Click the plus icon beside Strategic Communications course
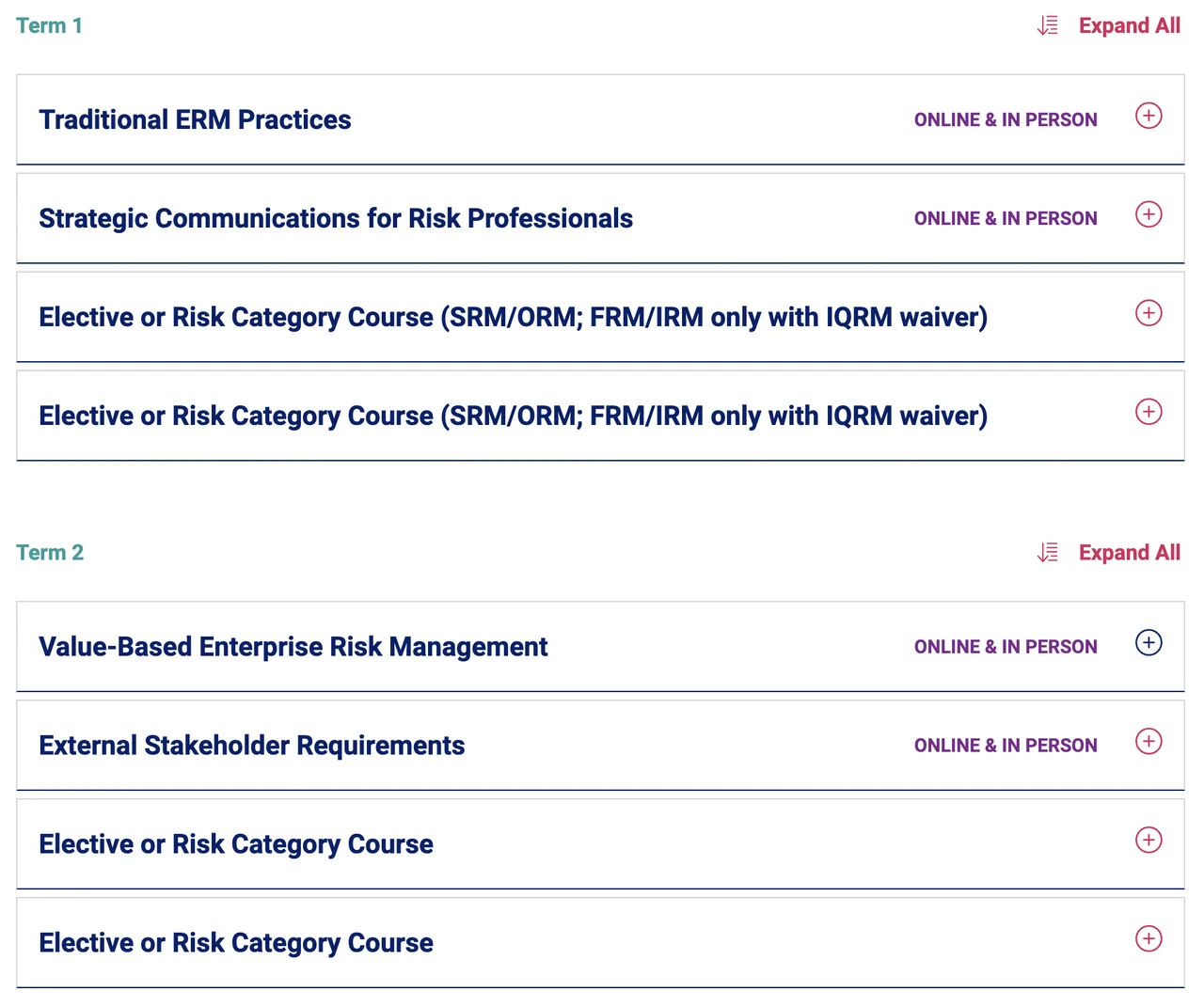 pyautogui.click(x=1149, y=214)
